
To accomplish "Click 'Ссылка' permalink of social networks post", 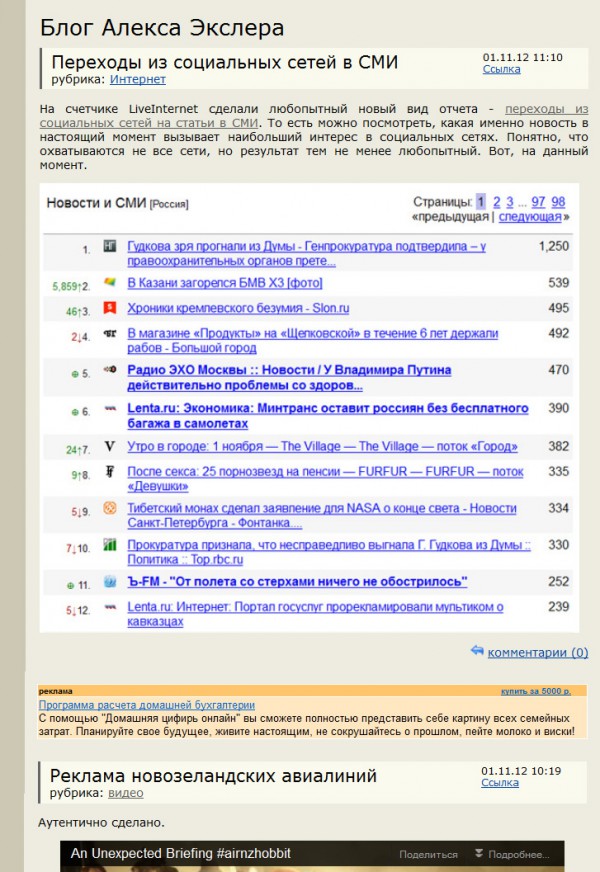I will (501, 69).
